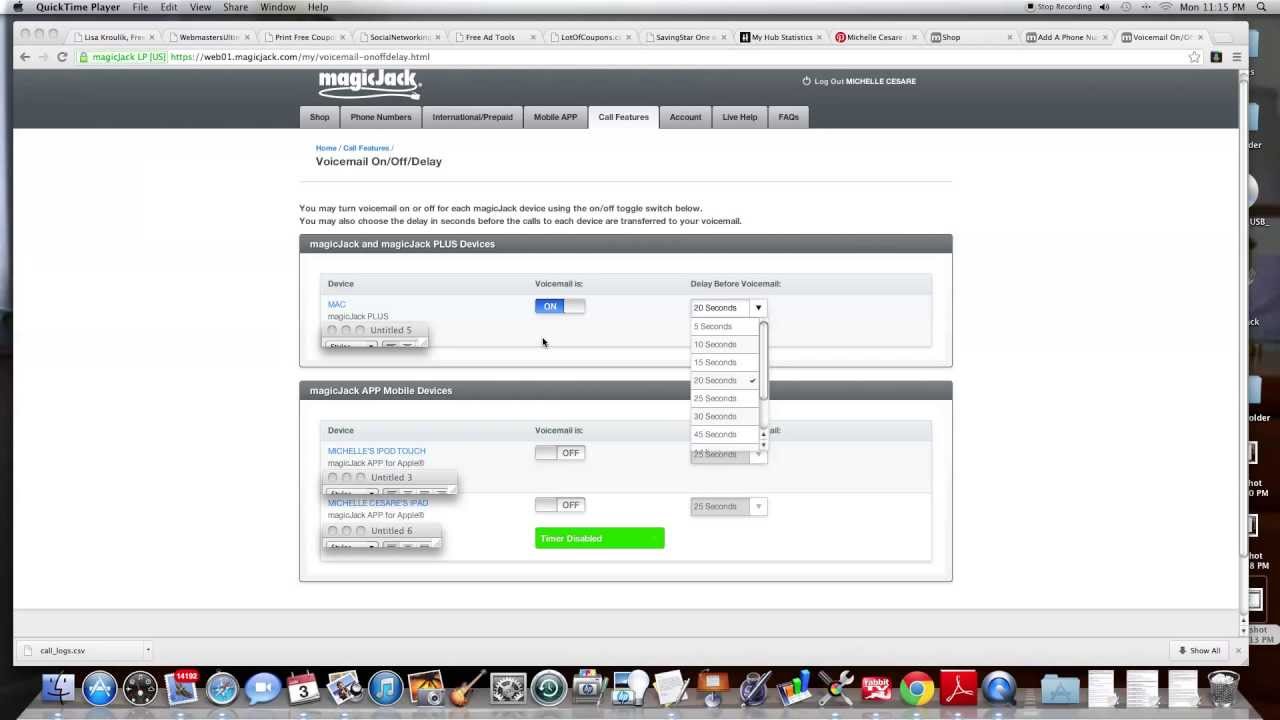This screenshot has height=720, width=1280.
Task: Click the magicJack logo
Action: pyautogui.click(x=370, y=84)
